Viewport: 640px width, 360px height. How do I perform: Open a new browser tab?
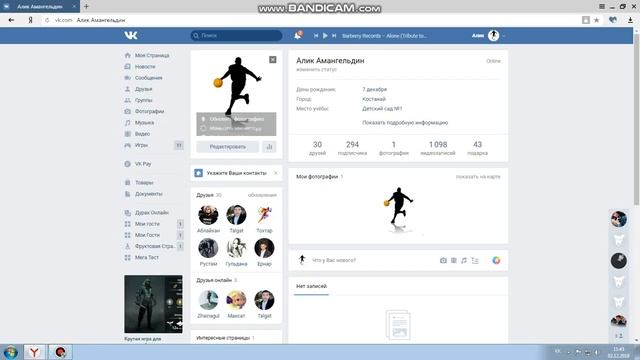pos(86,7)
